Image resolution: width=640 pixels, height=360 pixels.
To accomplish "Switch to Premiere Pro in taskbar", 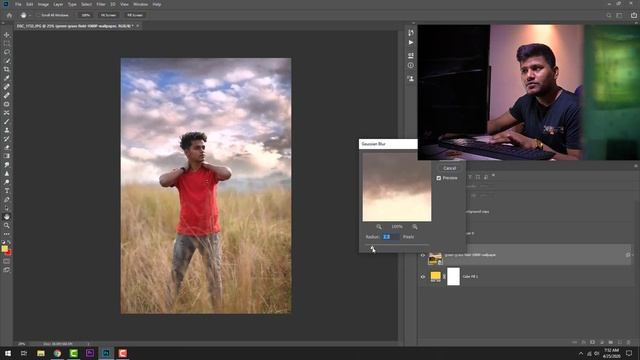I will [90, 353].
